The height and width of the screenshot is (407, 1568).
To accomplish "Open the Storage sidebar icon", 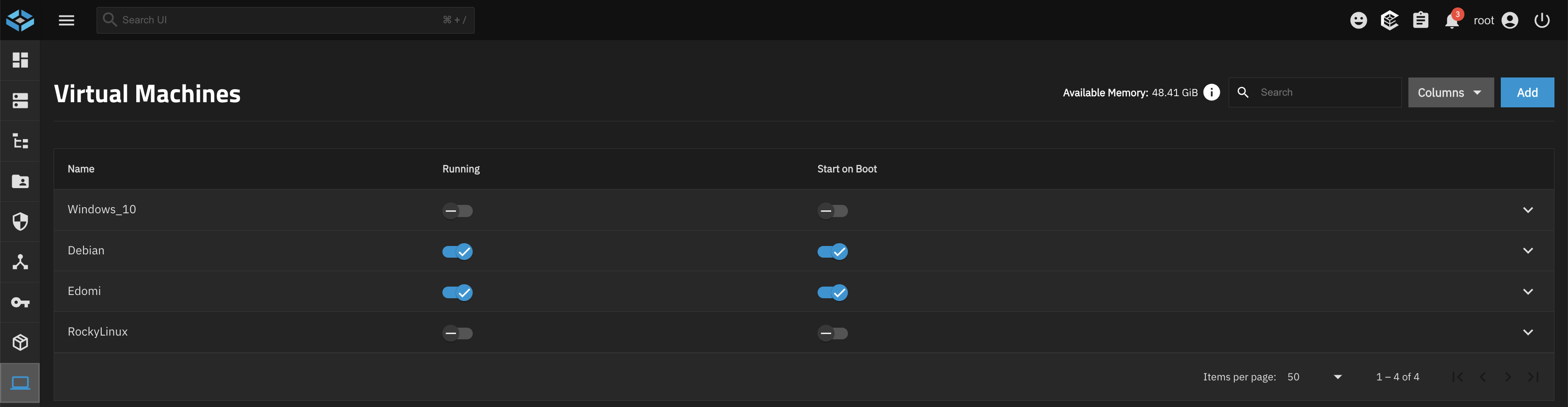I will pyautogui.click(x=20, y=101).
